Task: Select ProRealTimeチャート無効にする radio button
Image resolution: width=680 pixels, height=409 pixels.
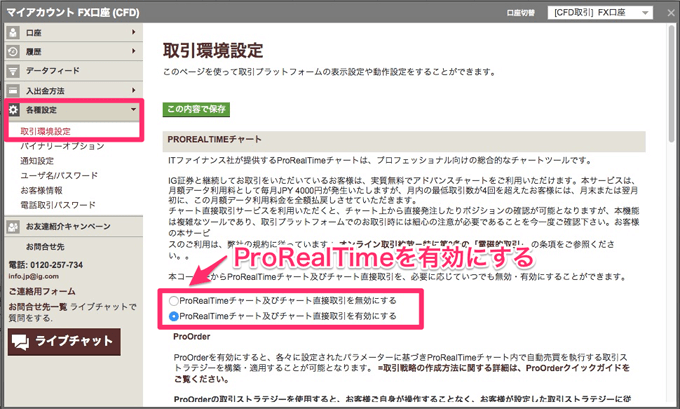Action: (x=173, y=301)
